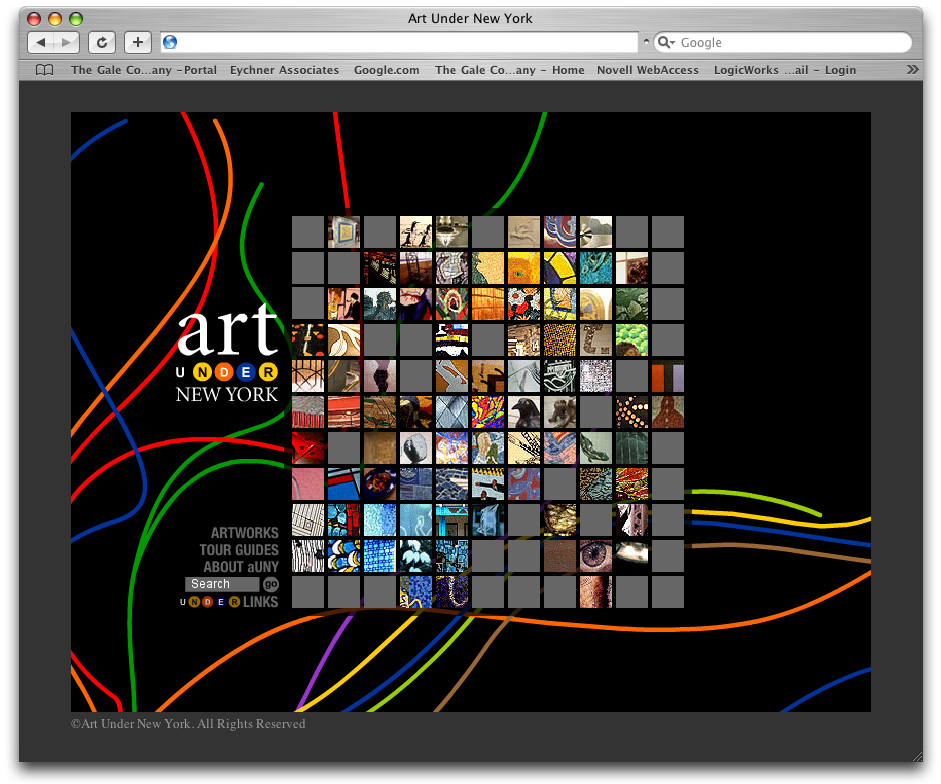Open the red lips portrait thumbnail
This screenshot has width=941, height=784.
point(416,304)
